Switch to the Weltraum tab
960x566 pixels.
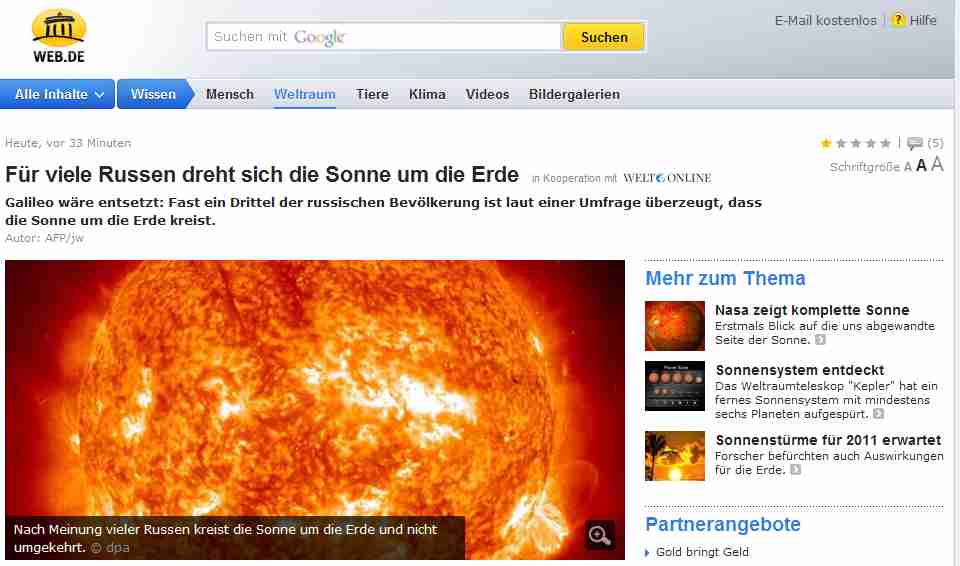coord(304,94)
